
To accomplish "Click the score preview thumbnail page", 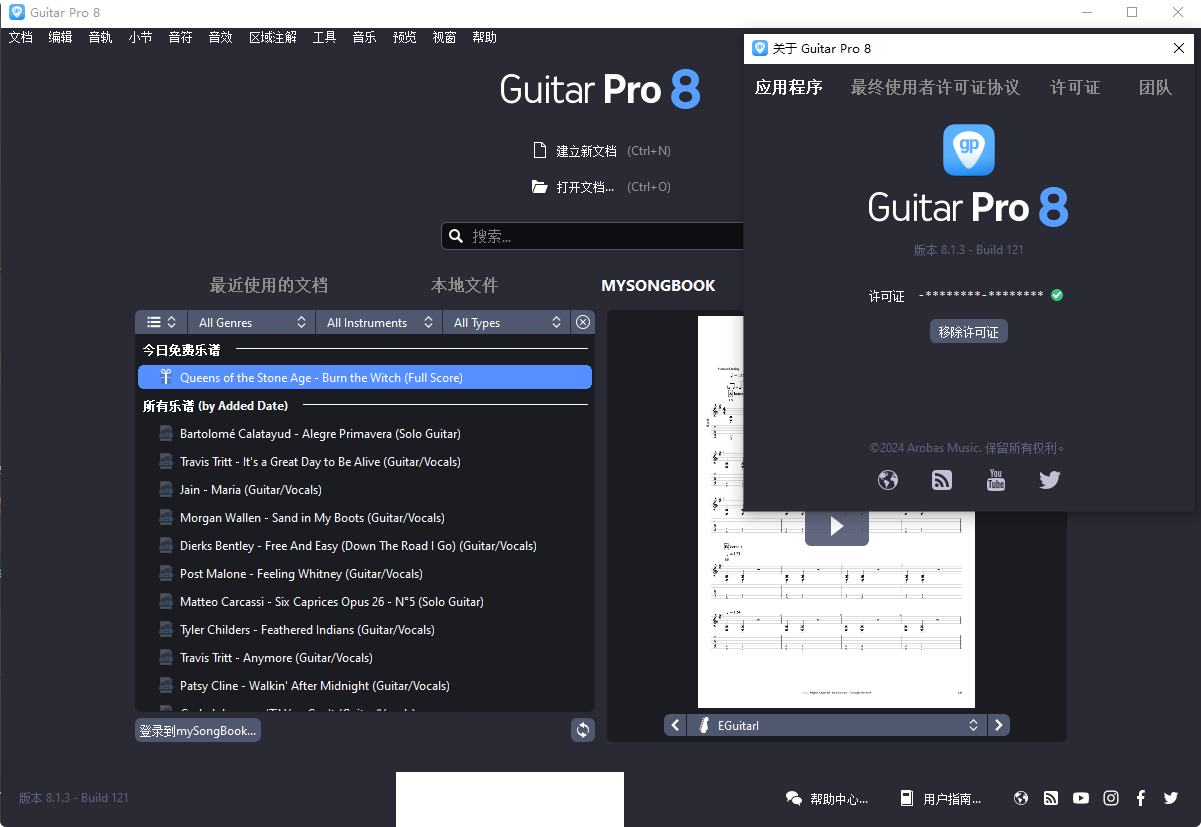I will tap(836, 512).
